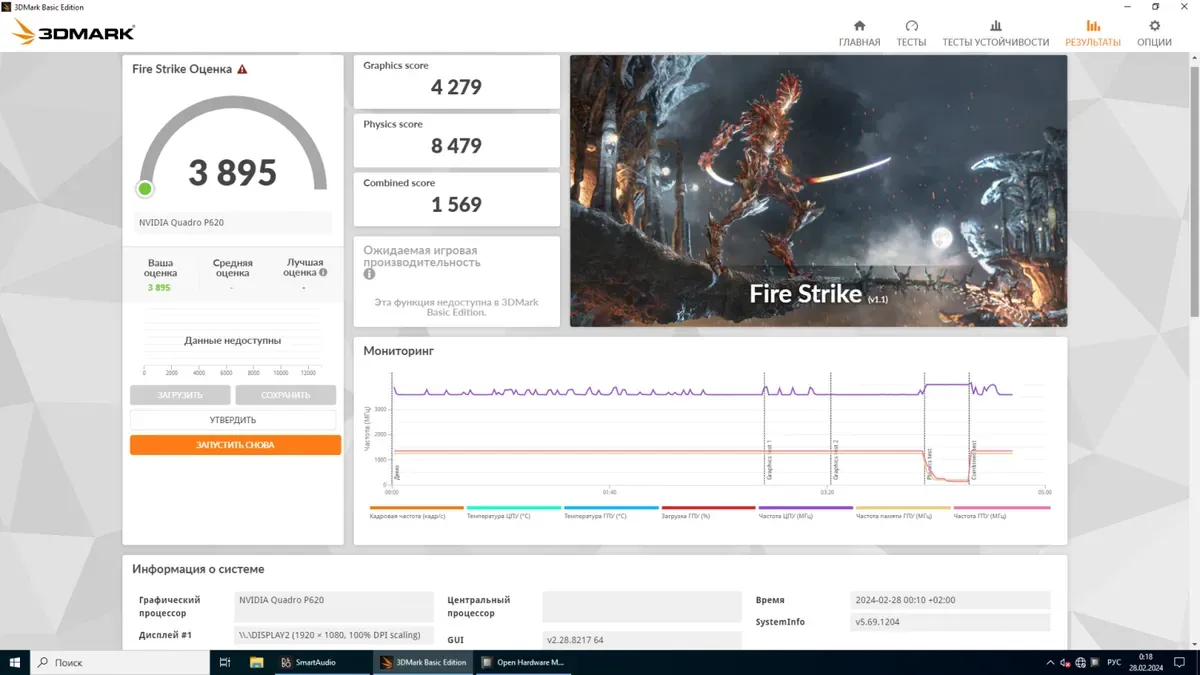This screenshot has width=1200, height=675.
Task: Click the УТВЕРДИТЬ button
Action: tap(233, 420)
